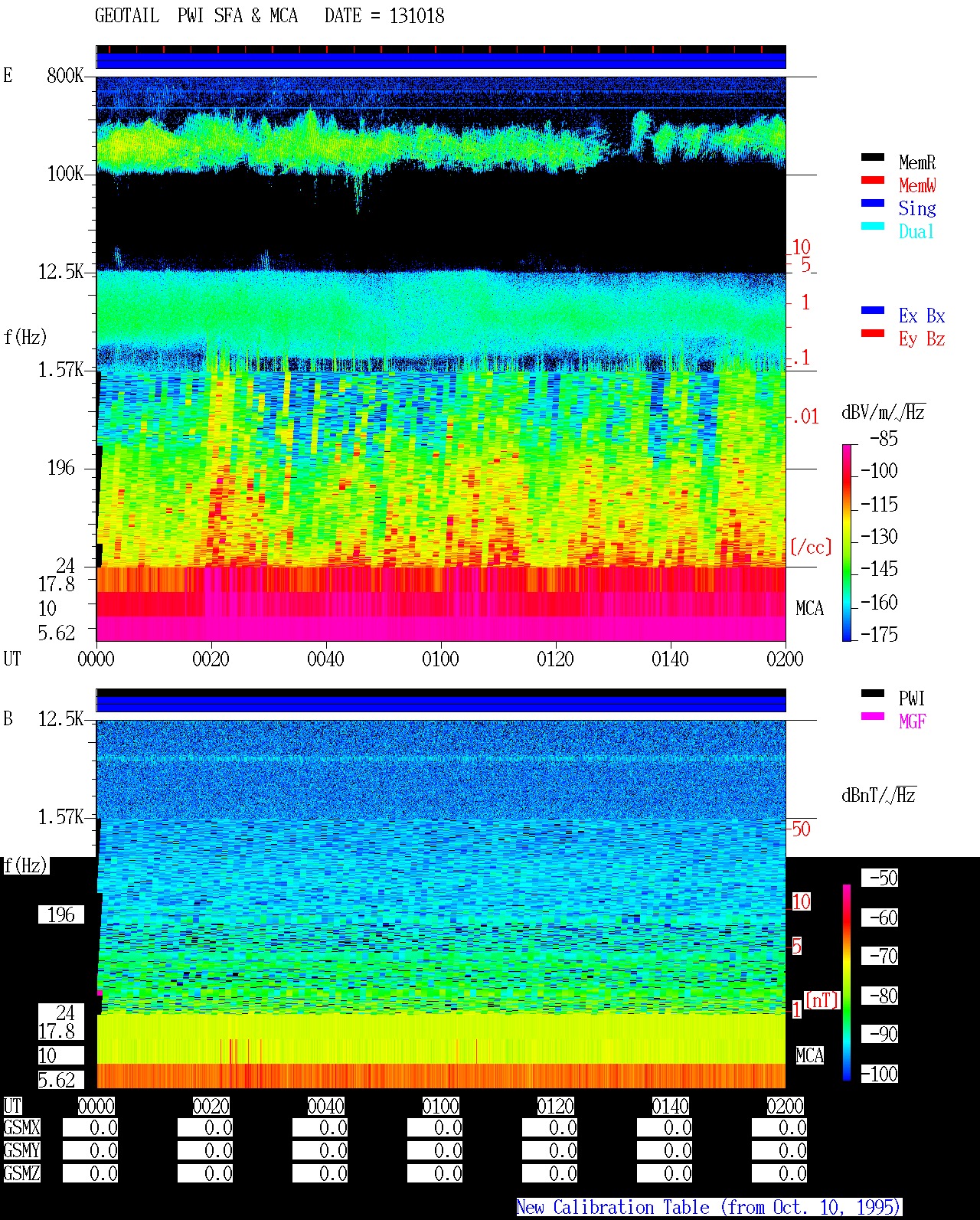Click the black MemR legend swatch
Viewport: 980px width, 1220px height.
(873, 158)
